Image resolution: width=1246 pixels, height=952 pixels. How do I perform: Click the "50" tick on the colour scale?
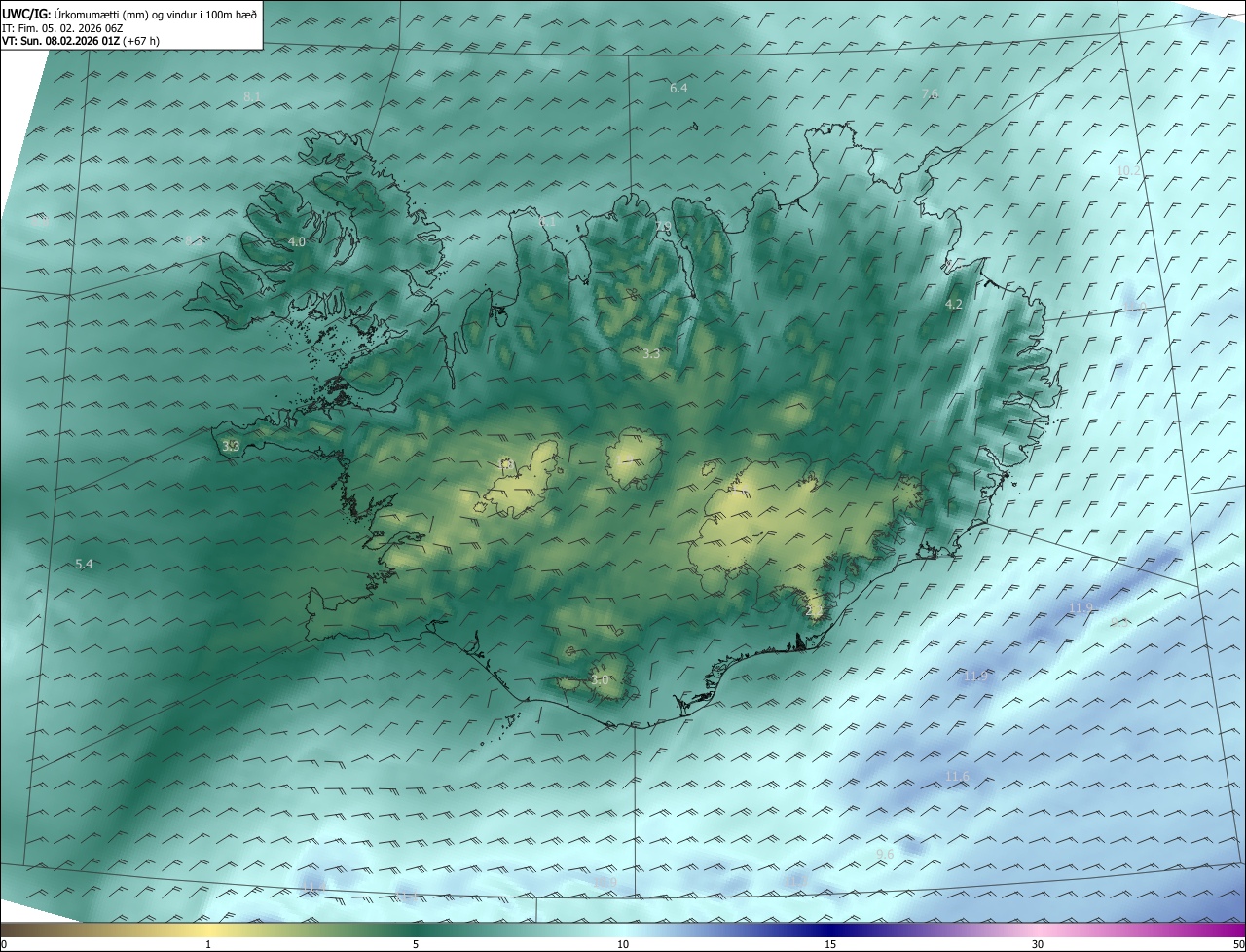tap(1238, 944)
